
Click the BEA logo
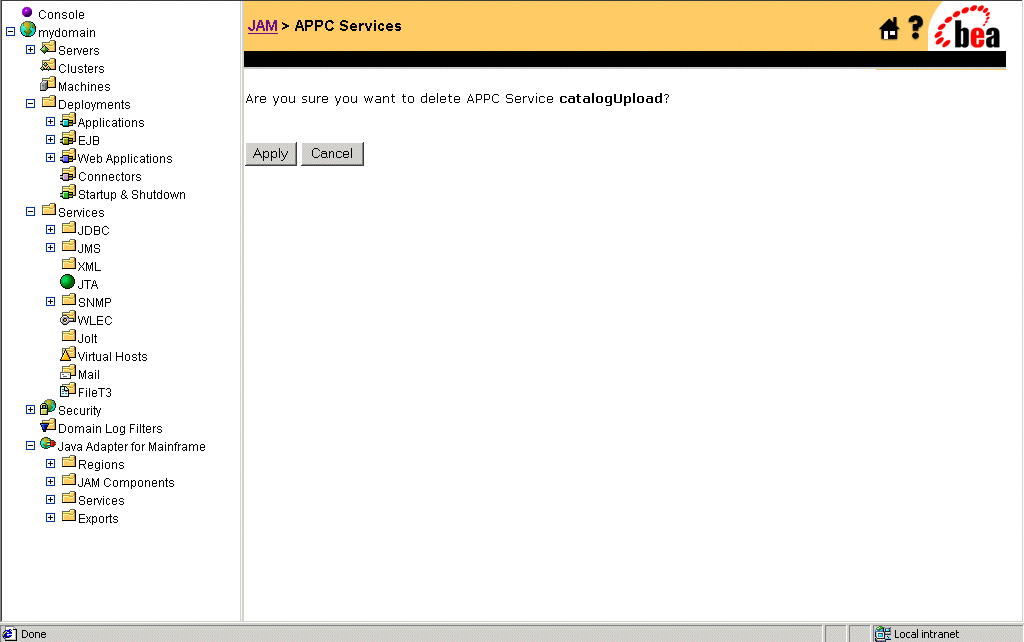pyautogui.click(x=967, y=27)
